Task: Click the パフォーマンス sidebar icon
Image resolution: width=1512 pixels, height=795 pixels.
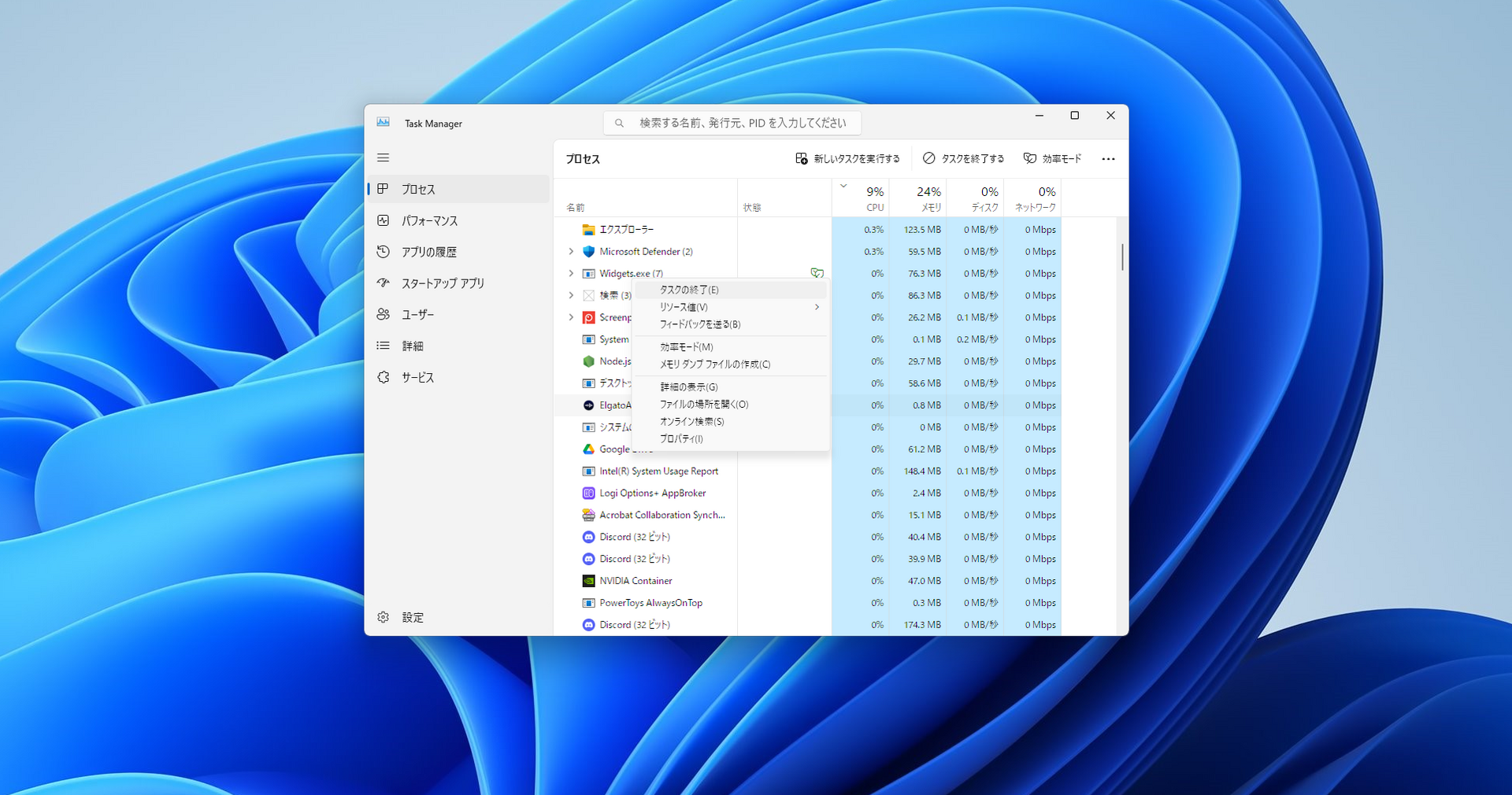Action: click(383, 220)
